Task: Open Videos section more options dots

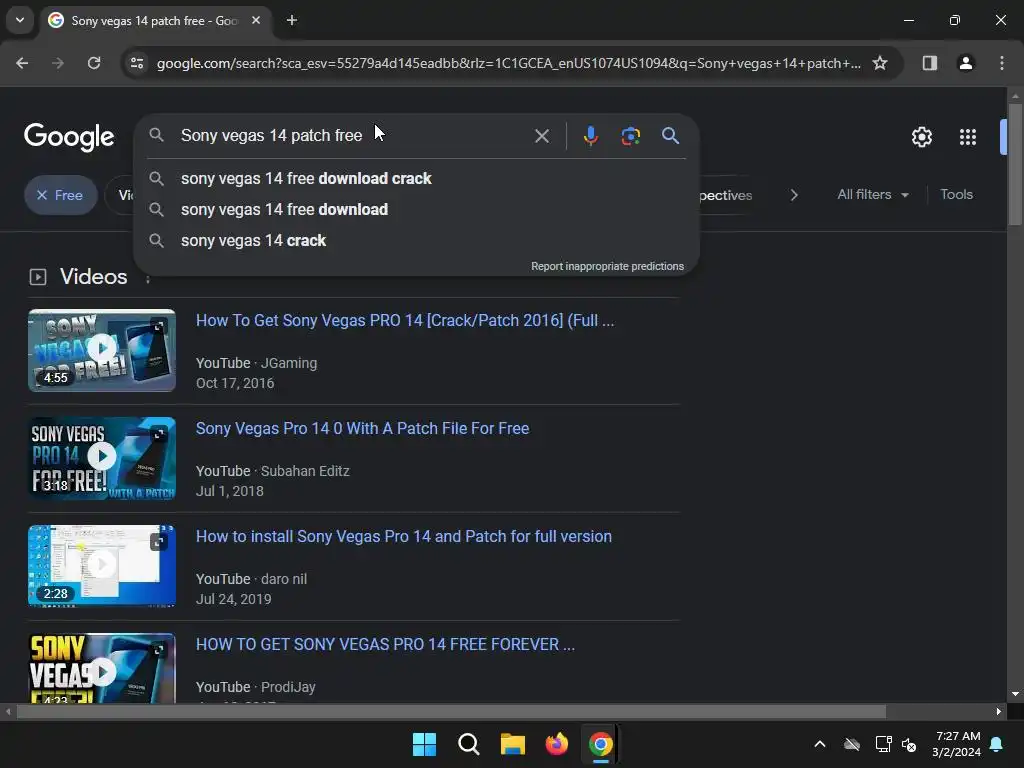Action: [148, 278]
